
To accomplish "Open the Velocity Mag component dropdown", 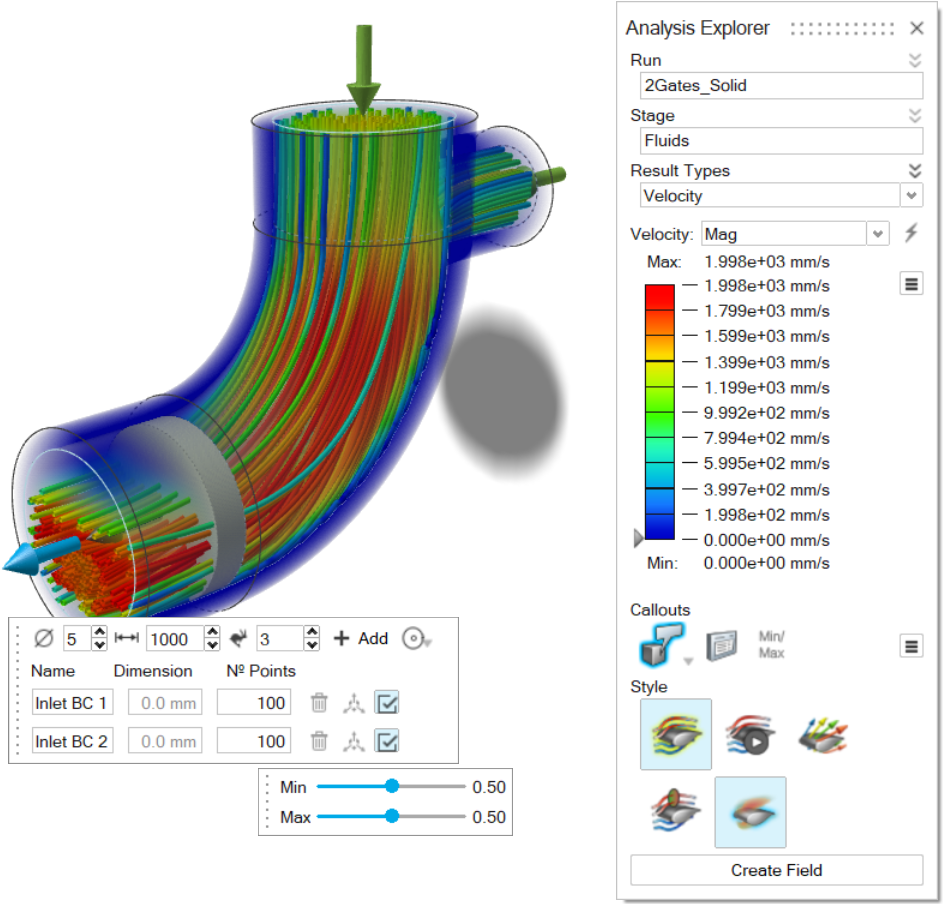I will click(x=877, y=233).
